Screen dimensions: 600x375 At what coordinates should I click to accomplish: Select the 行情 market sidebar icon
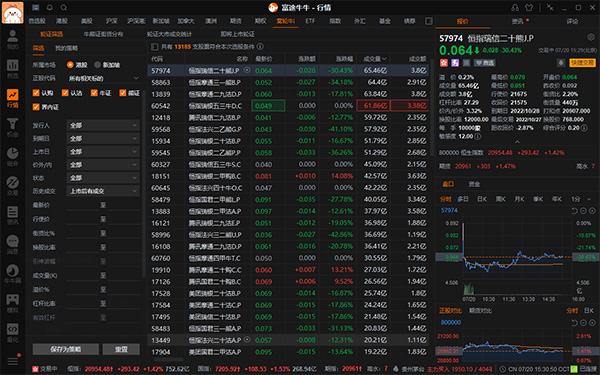point(12,98)
